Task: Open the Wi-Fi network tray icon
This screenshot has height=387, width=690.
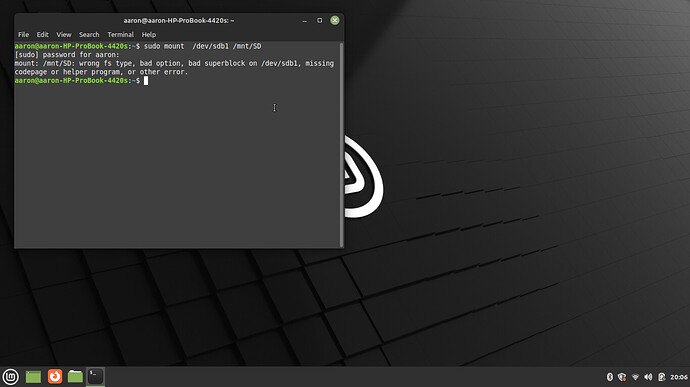Action: pos(635,377)
